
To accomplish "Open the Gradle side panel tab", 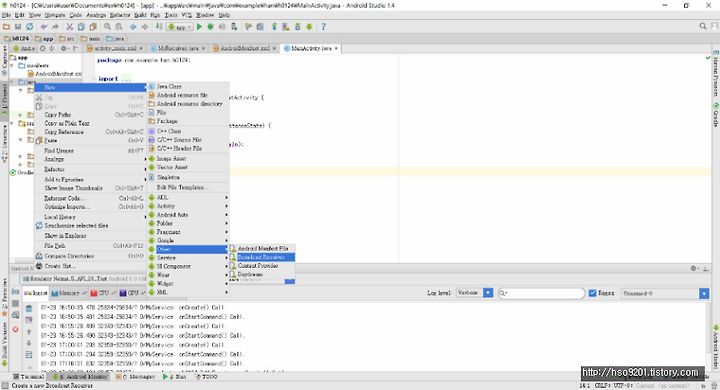I will (x=715, y=115).
